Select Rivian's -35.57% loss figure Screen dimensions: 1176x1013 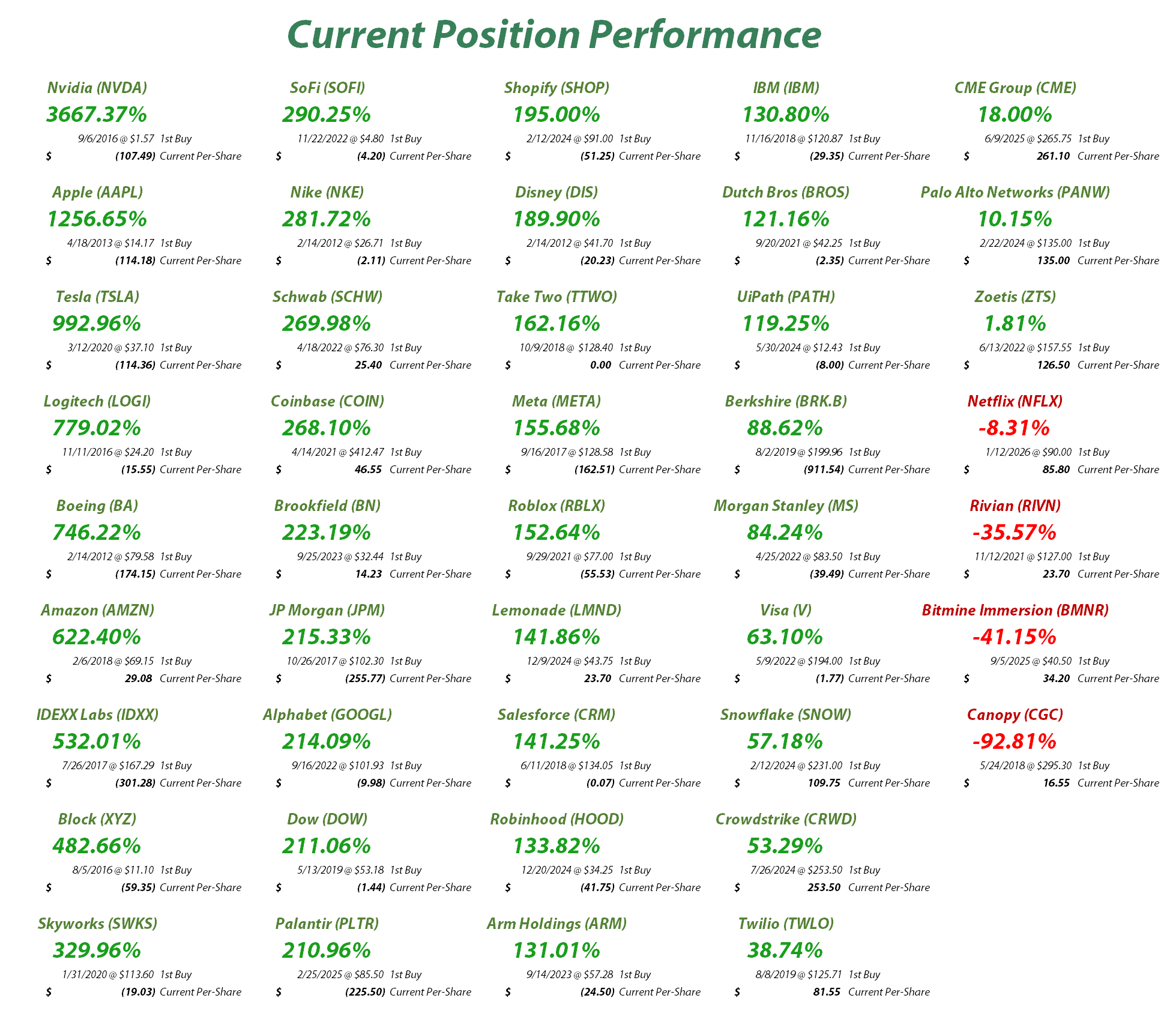1014,532
